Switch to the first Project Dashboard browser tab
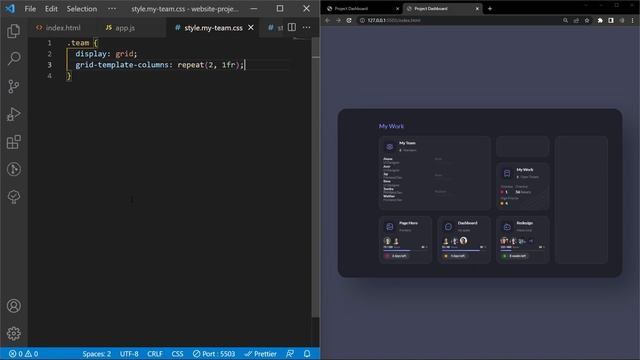 [362, 9]
